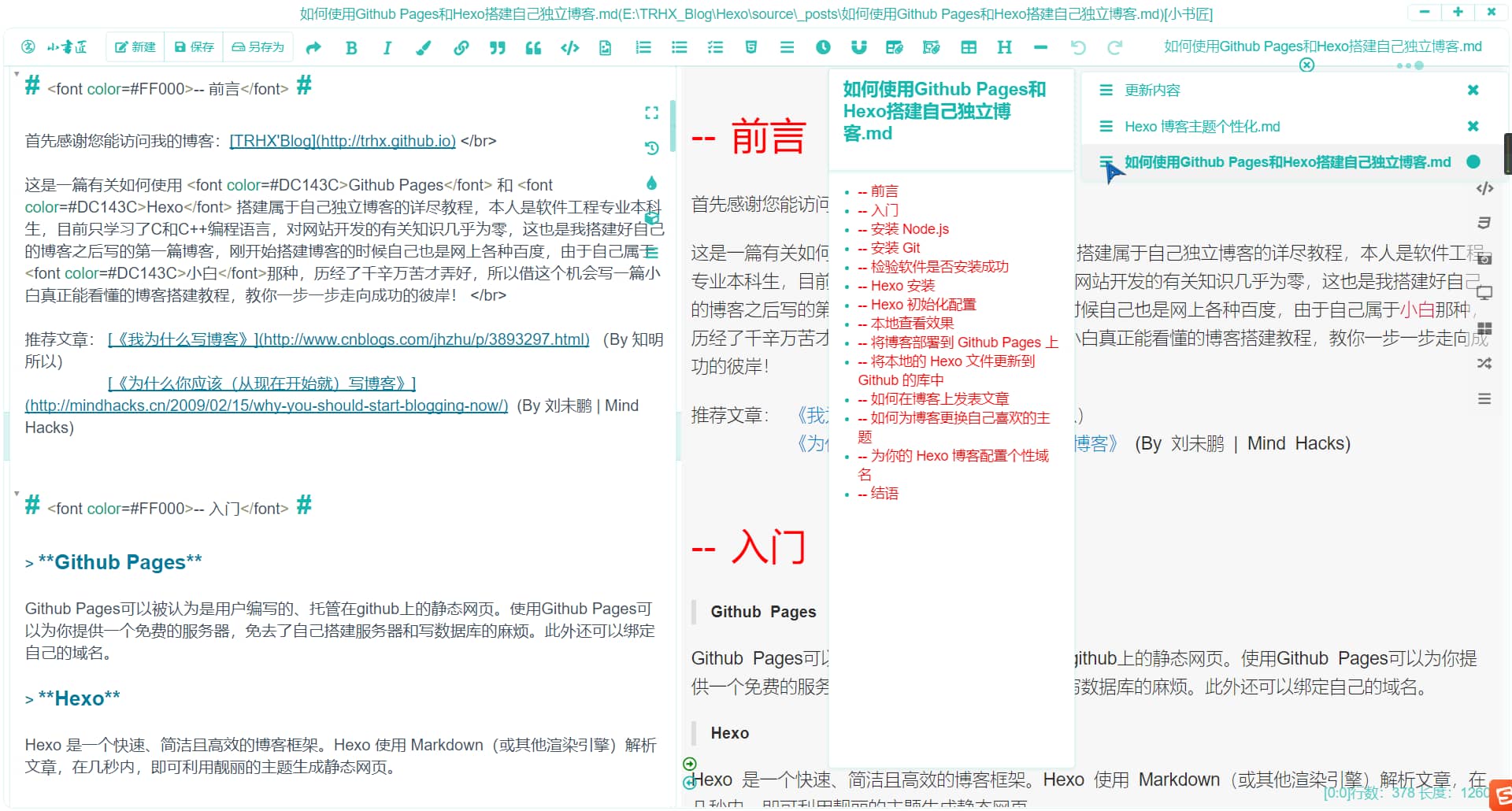Collapse the 前言 heading section triangle
Image resolution: width=1512 pixels, height=811 pixels.
(17, 74)
